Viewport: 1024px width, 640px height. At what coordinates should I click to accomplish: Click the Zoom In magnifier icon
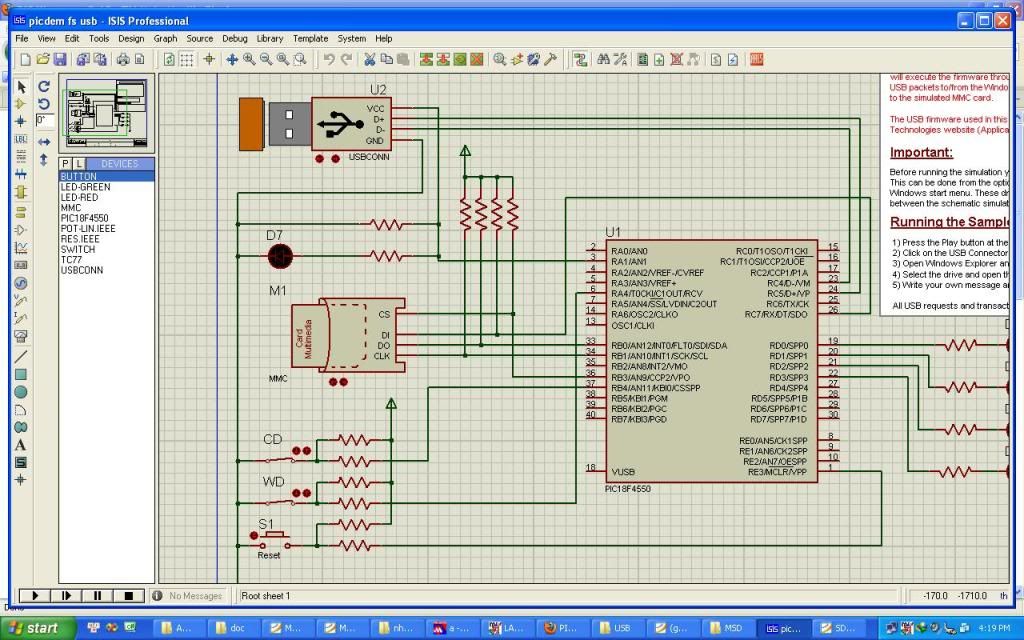click(x=249, y=60)
